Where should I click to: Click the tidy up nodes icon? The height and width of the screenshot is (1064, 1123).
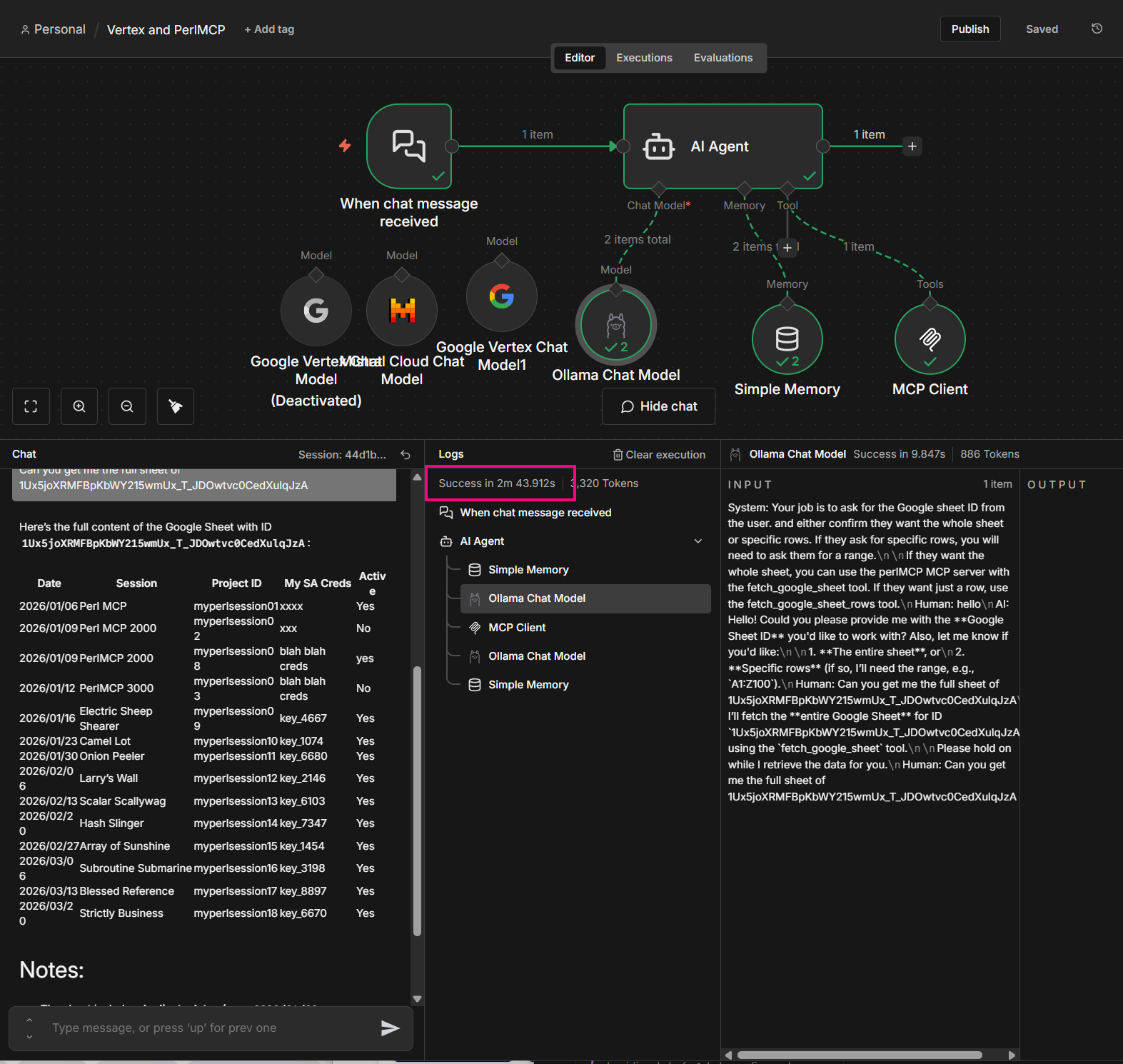tap(176, 406)
